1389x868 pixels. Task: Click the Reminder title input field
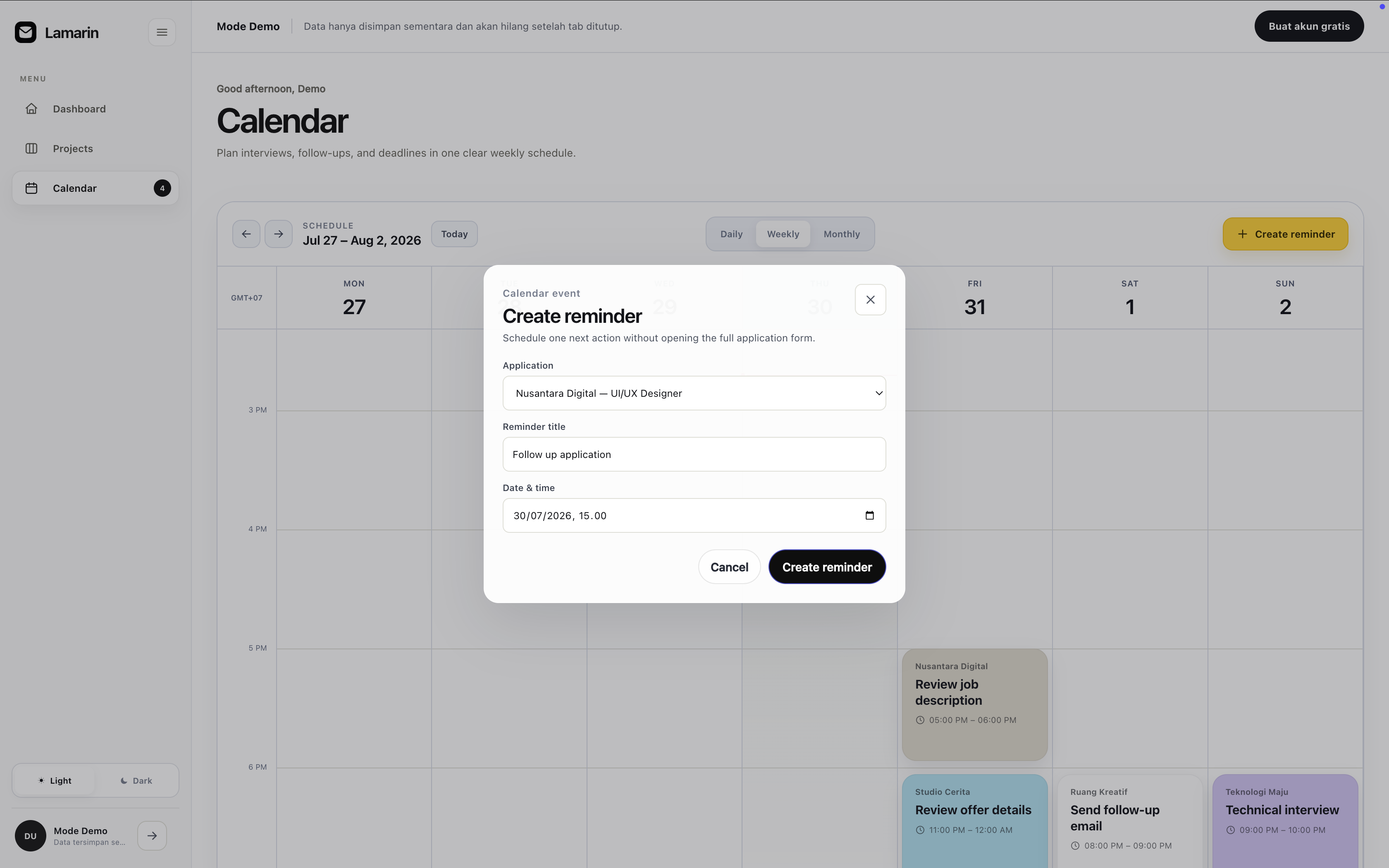[x=694, y=454]
